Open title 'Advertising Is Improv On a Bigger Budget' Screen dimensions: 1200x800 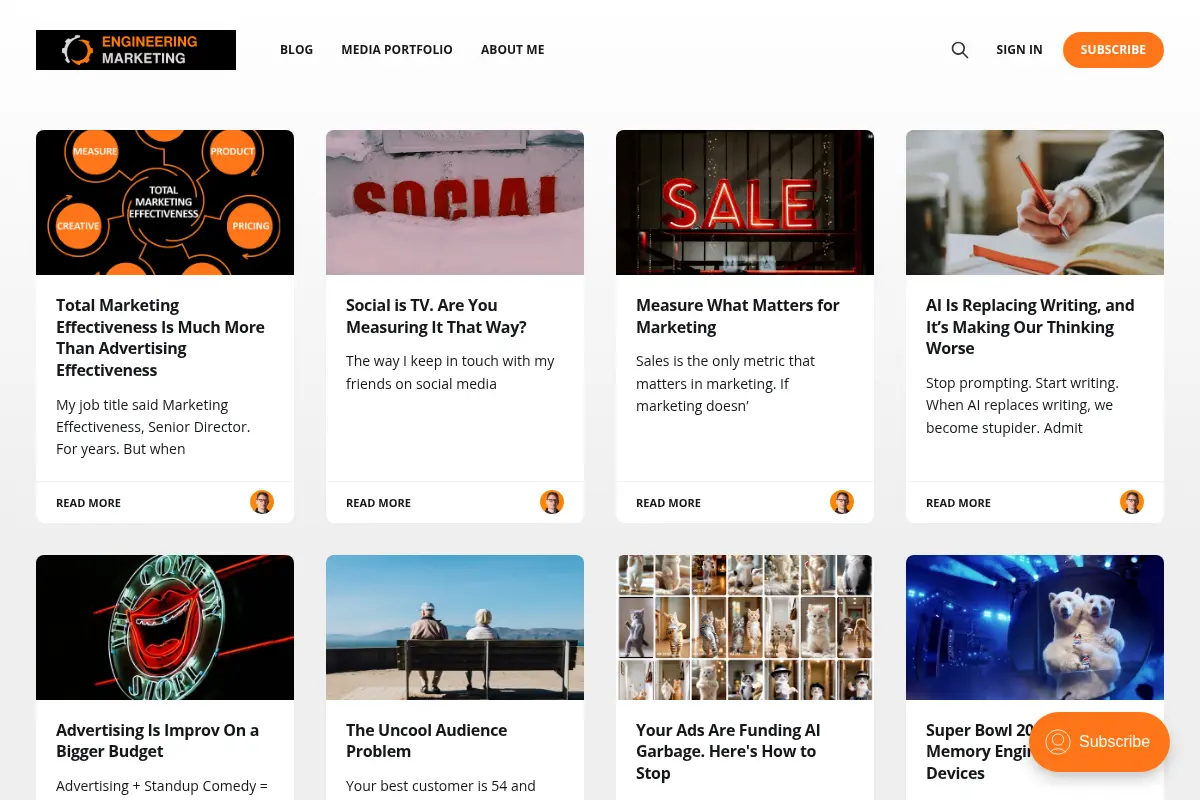158,741
